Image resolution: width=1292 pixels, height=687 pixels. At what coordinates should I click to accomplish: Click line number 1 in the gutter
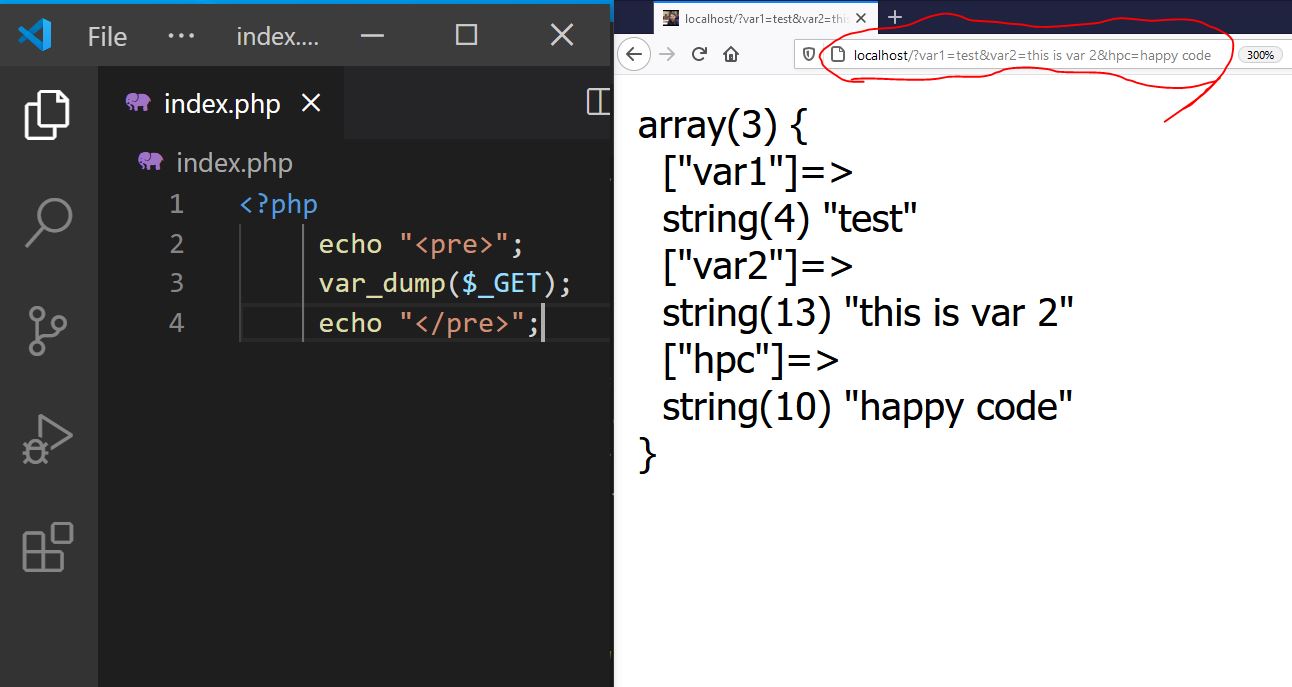tap(177, 205)
